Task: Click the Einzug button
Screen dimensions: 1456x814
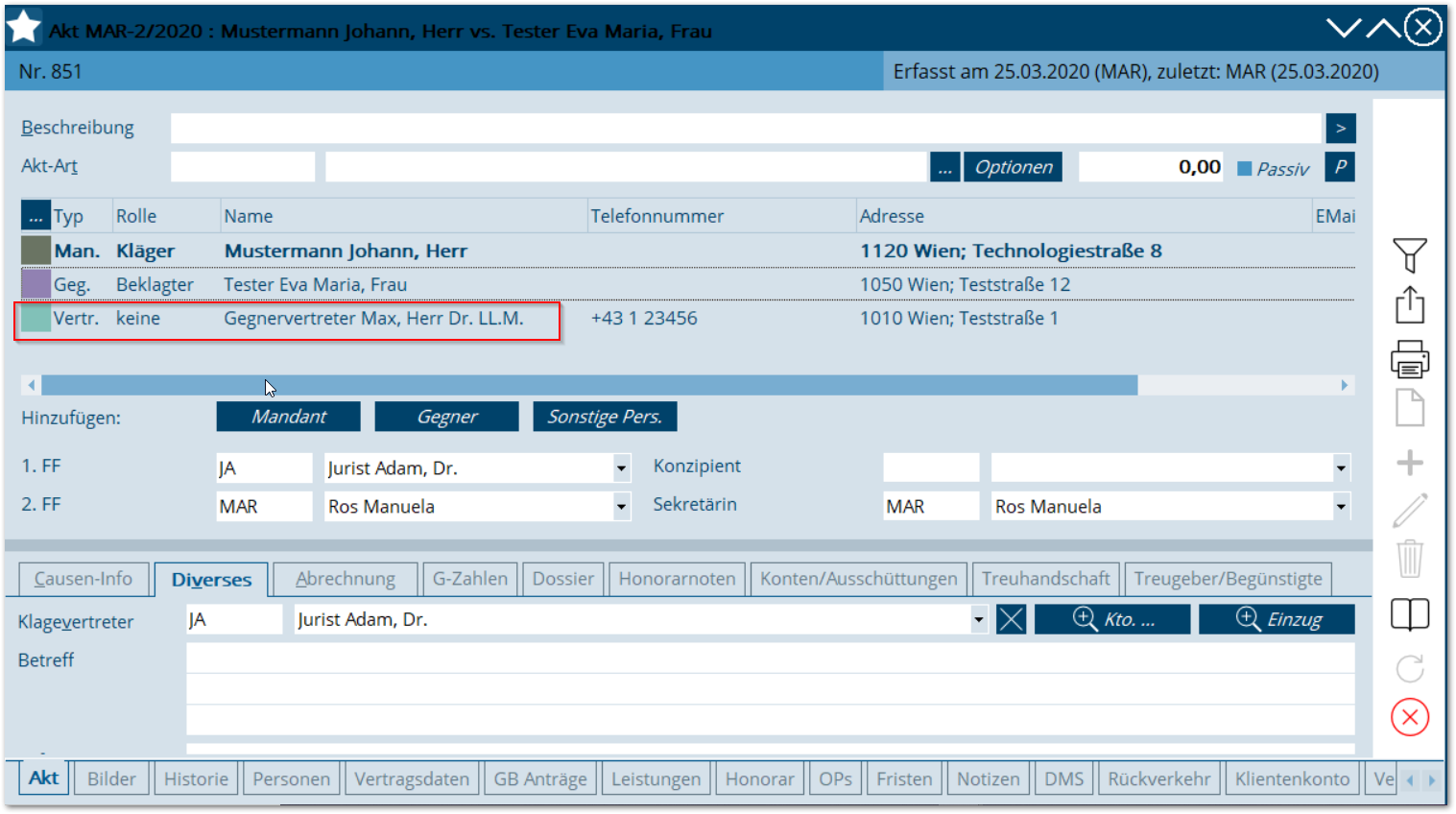Action: (1277, 619)
